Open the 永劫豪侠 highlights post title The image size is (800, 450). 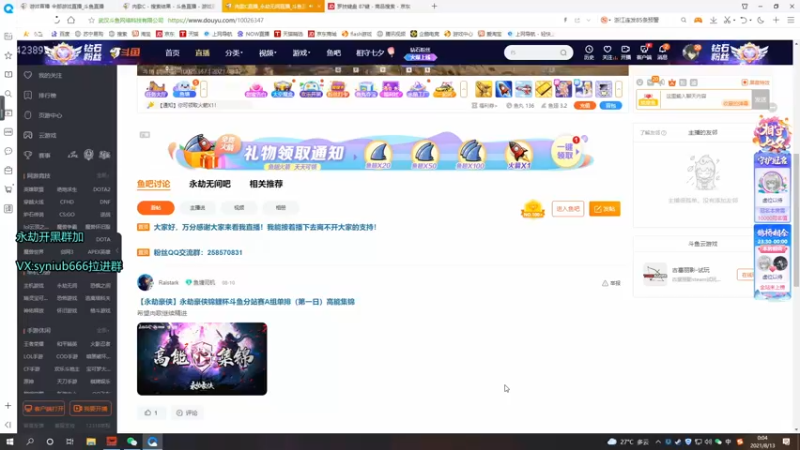pyautogui.click(x=246, y=302)
